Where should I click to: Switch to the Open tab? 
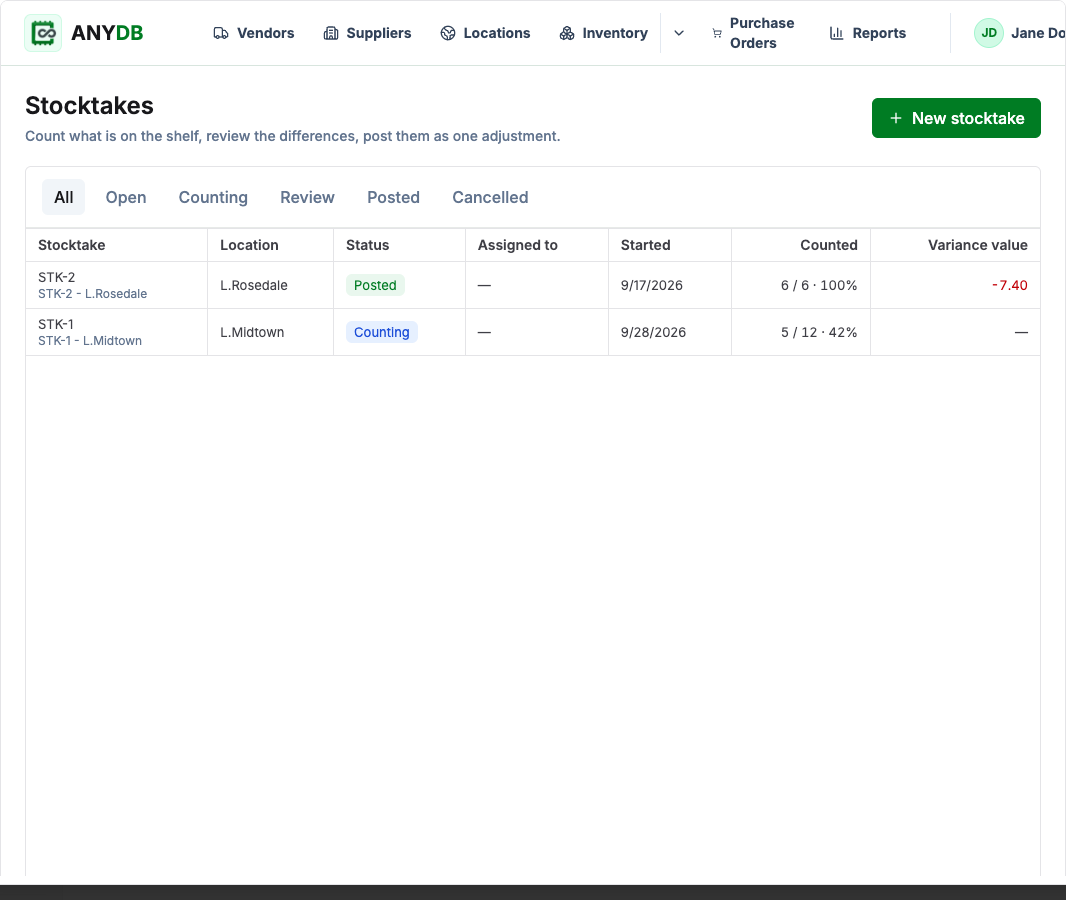point(126,197)
